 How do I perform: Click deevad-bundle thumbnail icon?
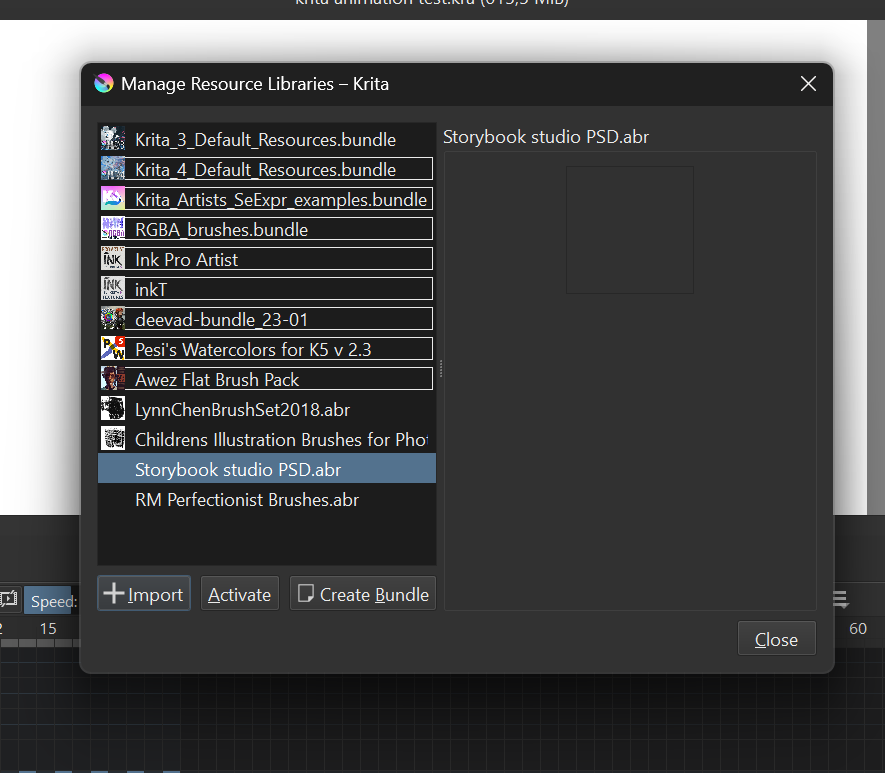[x=113, y=318]
